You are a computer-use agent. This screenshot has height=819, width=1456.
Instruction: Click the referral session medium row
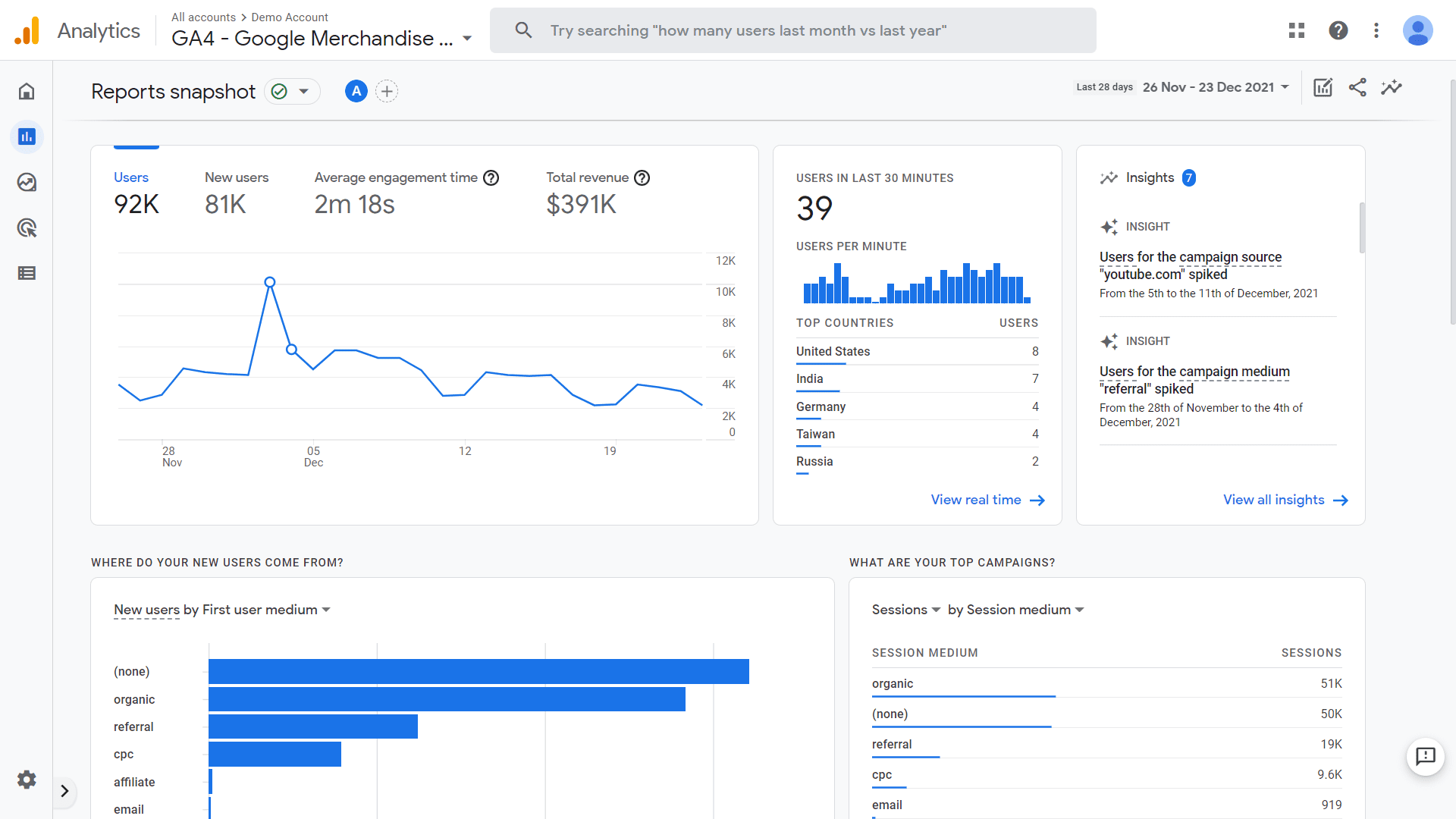[1106, 745]
